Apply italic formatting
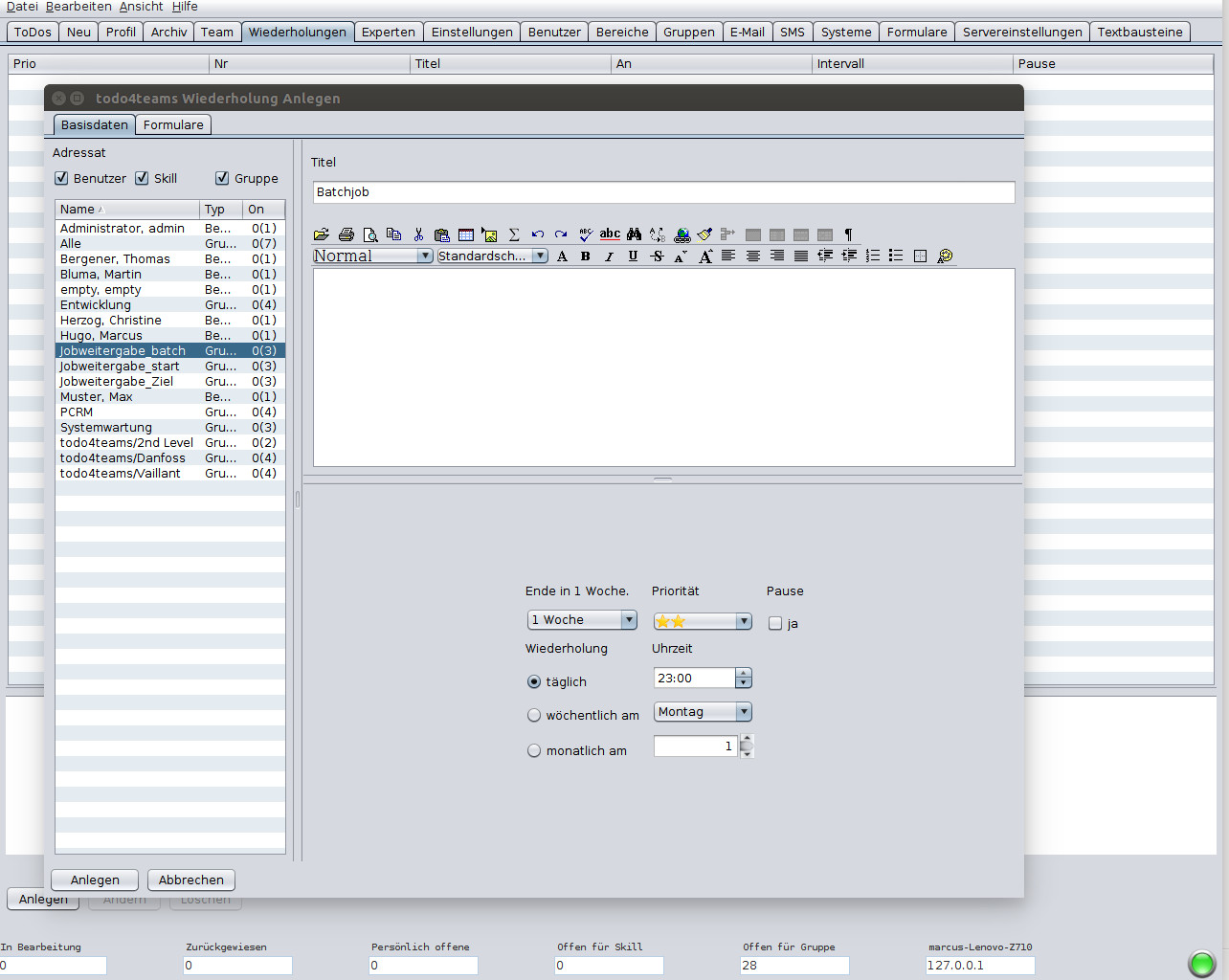Image resolution: width=1229 pixels, height=980 pixels. pos(609,256)
